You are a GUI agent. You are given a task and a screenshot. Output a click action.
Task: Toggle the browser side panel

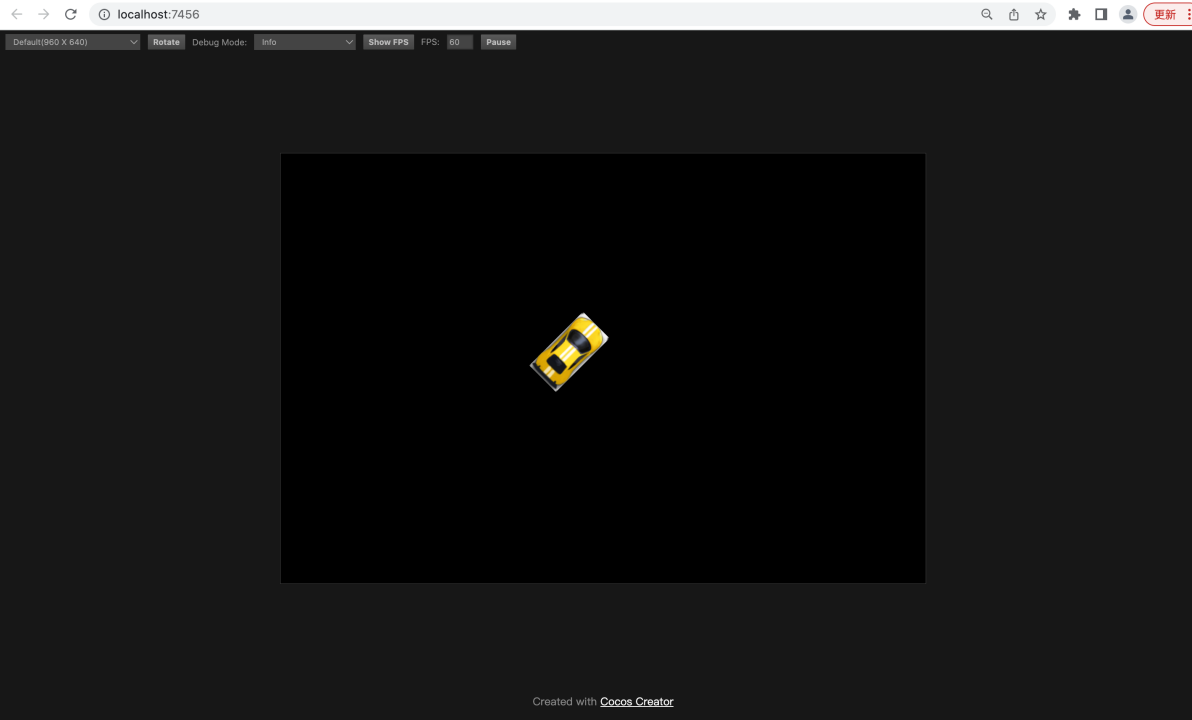[1101, 14]
